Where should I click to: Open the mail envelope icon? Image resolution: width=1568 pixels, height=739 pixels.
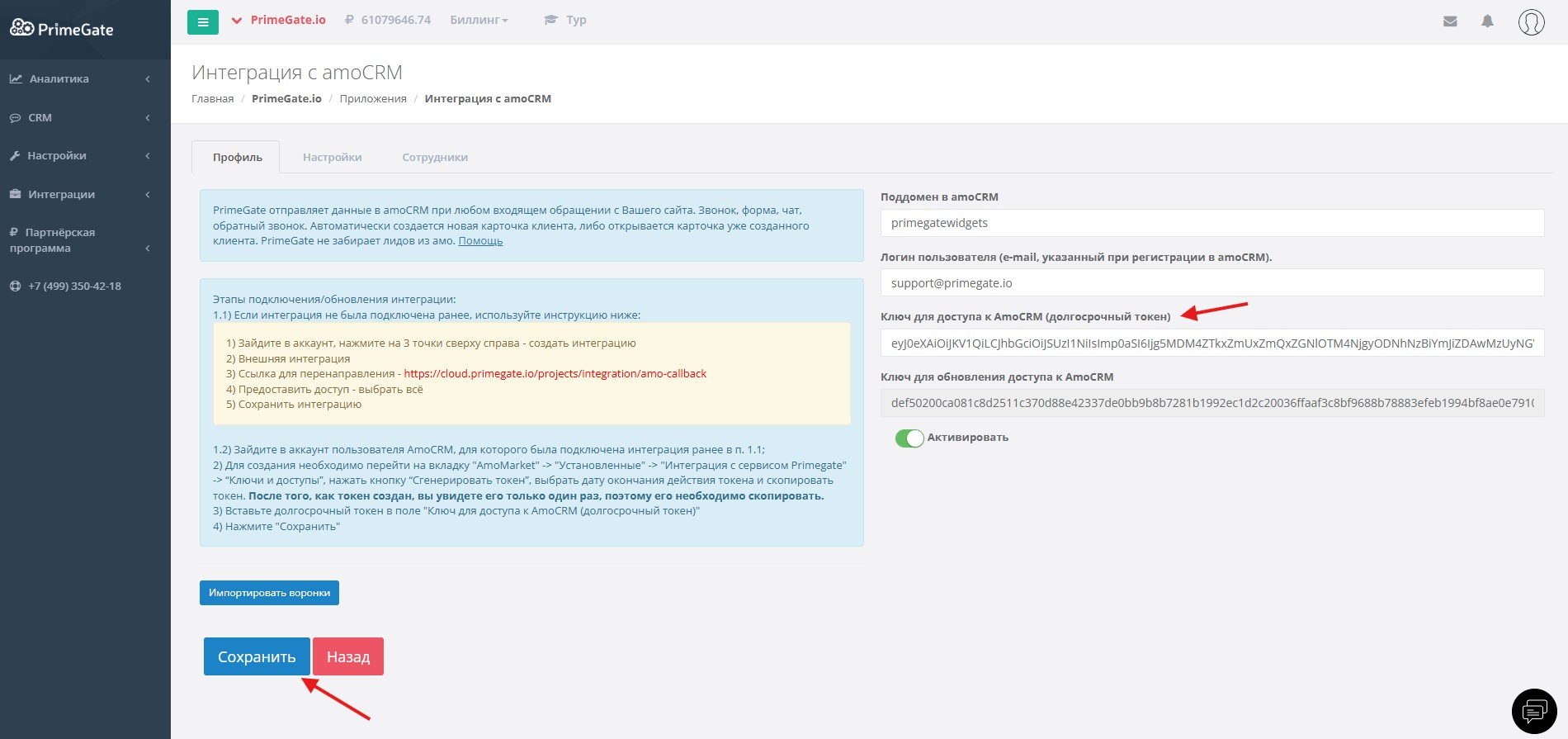point(1450,21)
